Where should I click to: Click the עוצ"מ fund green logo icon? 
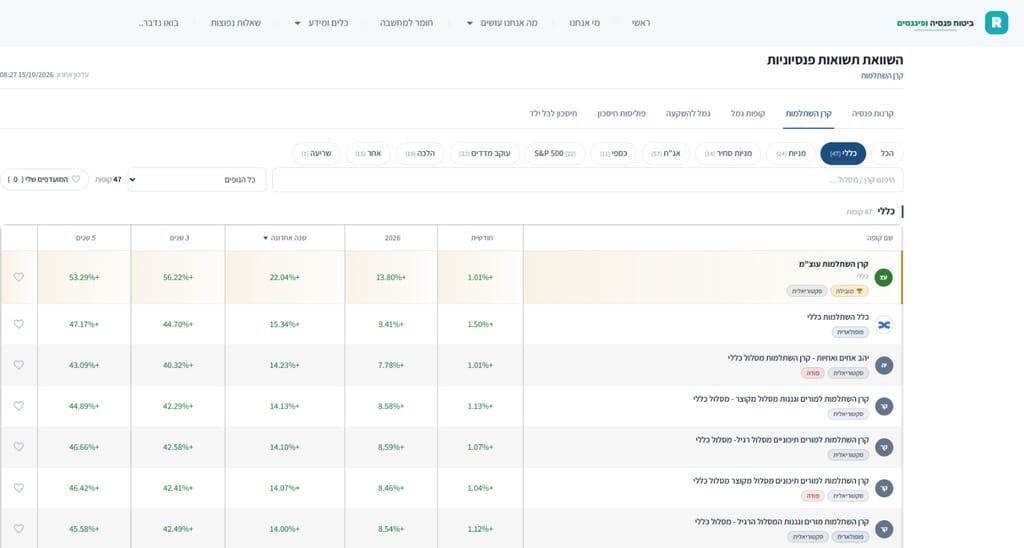coord(884,278)
